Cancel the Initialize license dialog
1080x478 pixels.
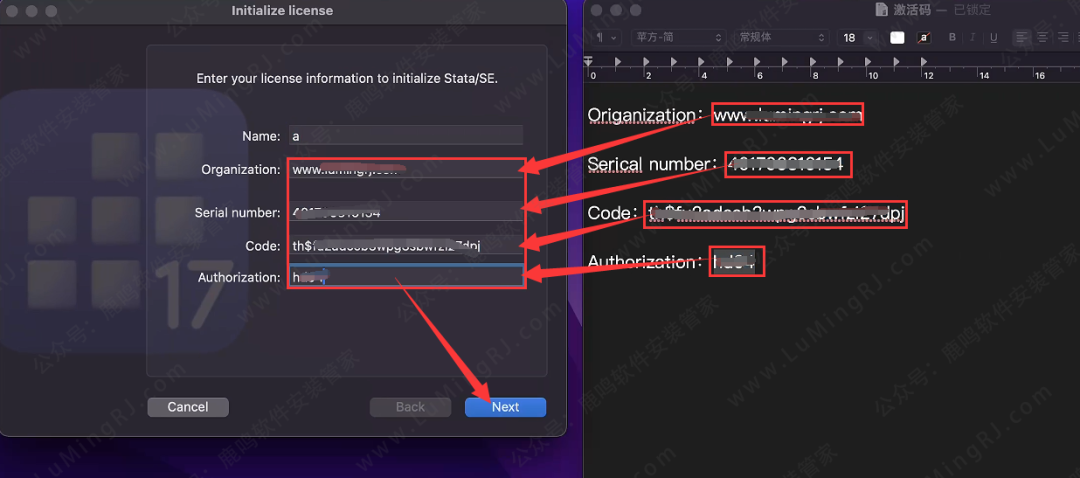pyautogui.click(x=187, y=407)
